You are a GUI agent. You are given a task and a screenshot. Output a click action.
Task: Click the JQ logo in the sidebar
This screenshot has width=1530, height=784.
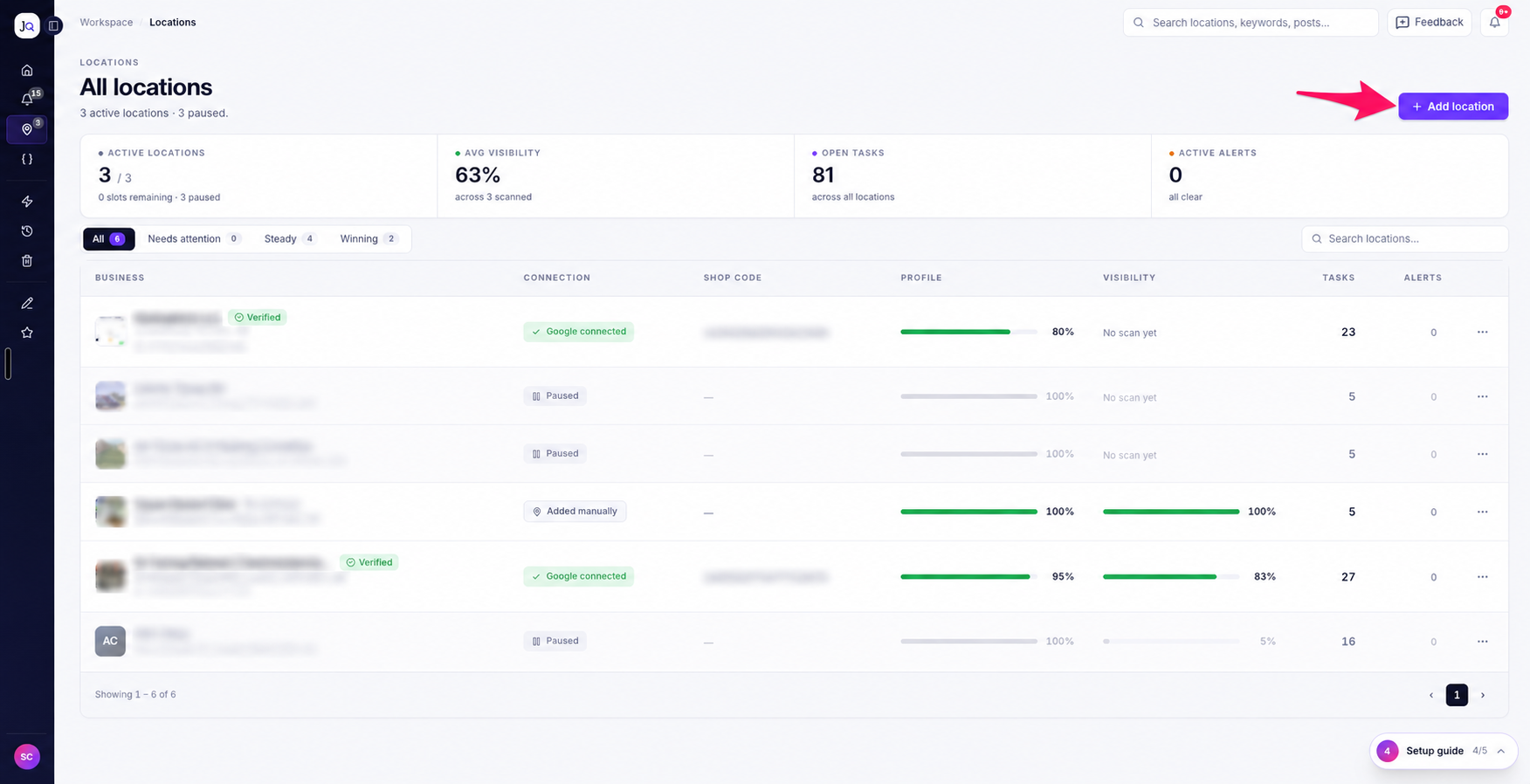[x=27, y=26]
